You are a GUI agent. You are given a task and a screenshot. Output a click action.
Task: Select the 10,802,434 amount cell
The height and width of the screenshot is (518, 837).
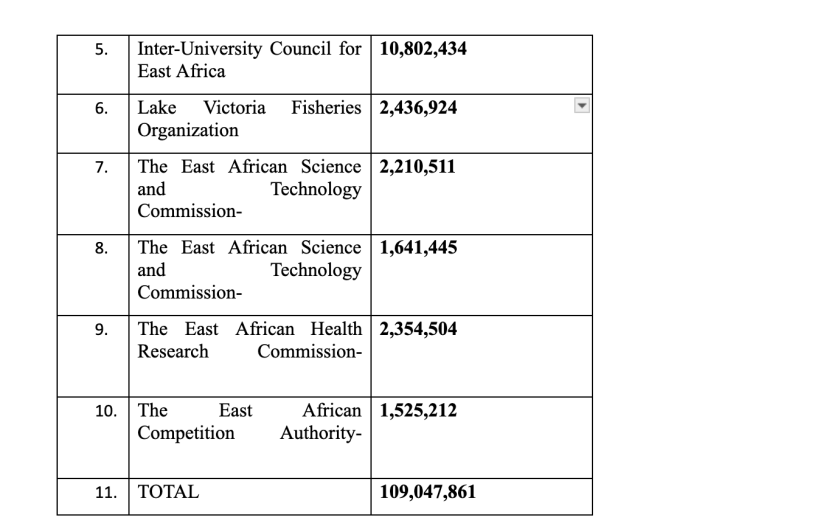click(423, 49)
